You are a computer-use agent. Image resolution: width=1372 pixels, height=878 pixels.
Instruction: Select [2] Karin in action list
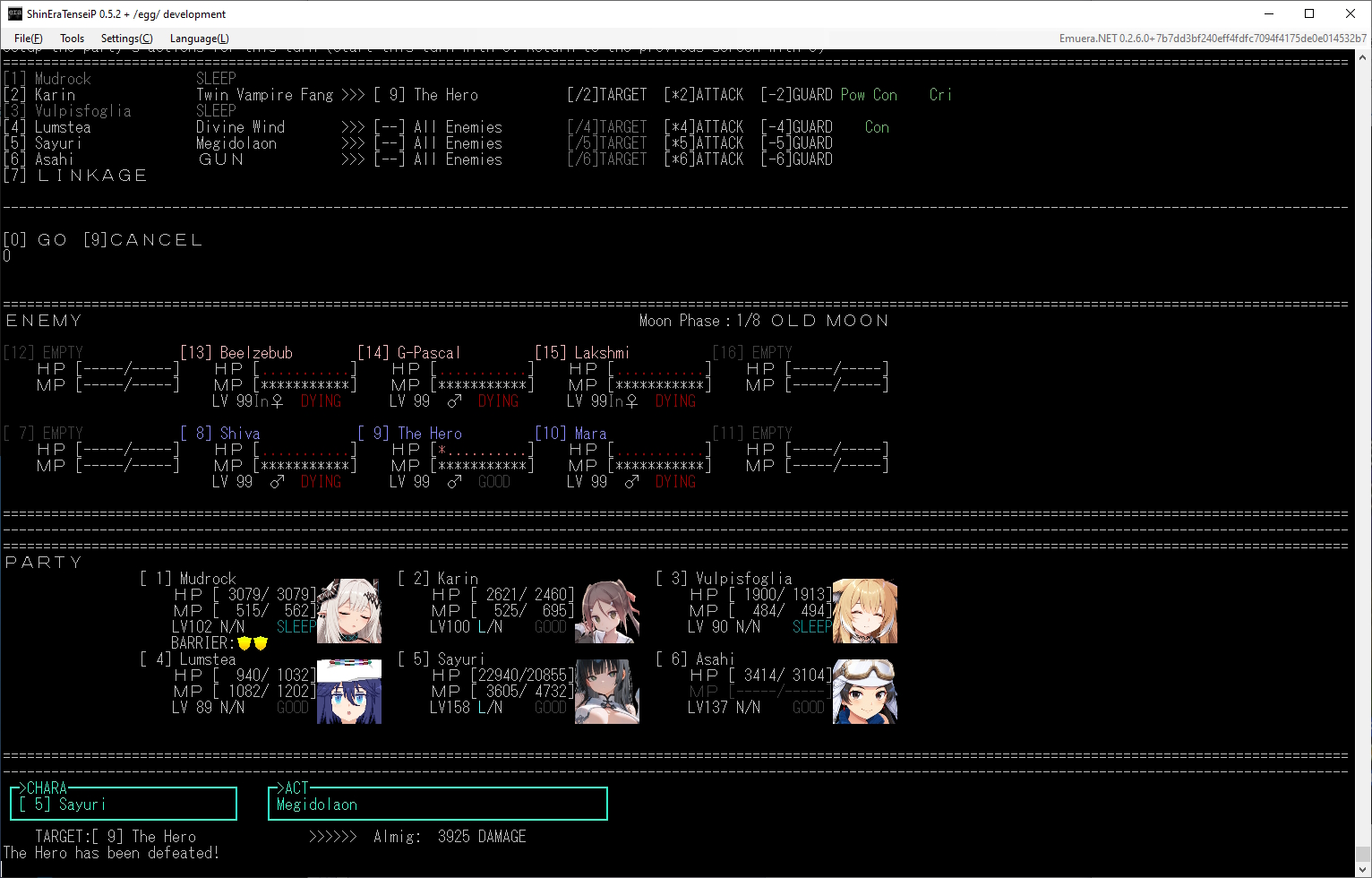coord(39,95)
